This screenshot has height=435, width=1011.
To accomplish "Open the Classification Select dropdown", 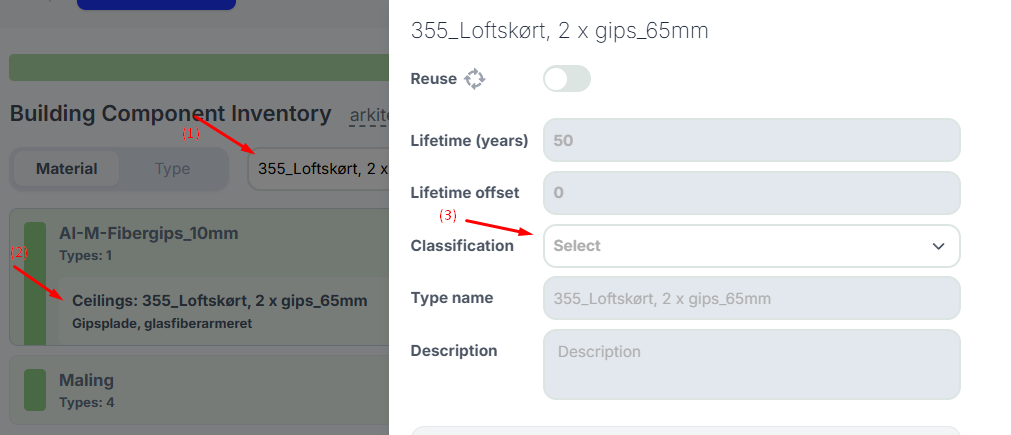I will pyautogui.click(x=751, y=246).
